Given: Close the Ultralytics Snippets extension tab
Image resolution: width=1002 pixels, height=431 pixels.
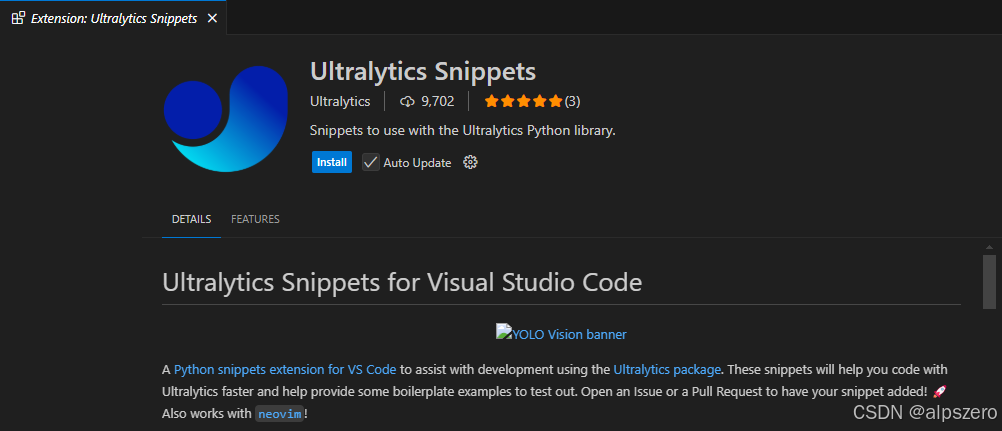Looking at the screenshot, I should (x=212, y=18).
